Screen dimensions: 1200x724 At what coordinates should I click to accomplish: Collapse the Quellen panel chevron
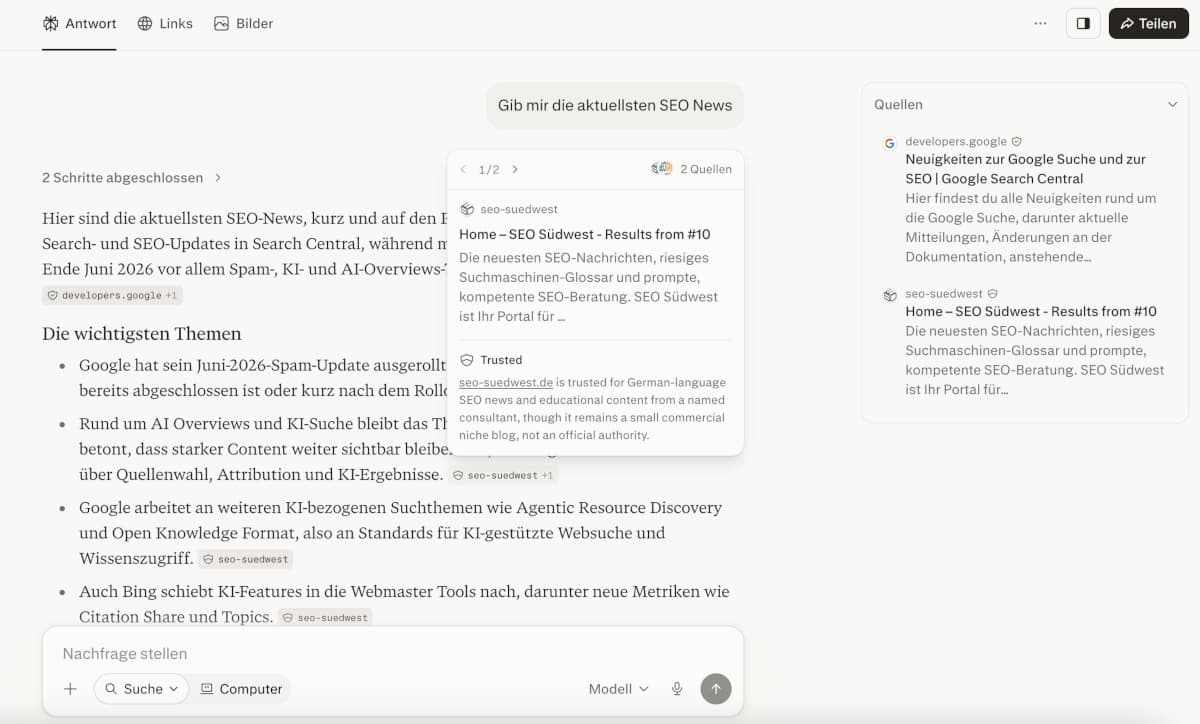(x=1173, y=104)
